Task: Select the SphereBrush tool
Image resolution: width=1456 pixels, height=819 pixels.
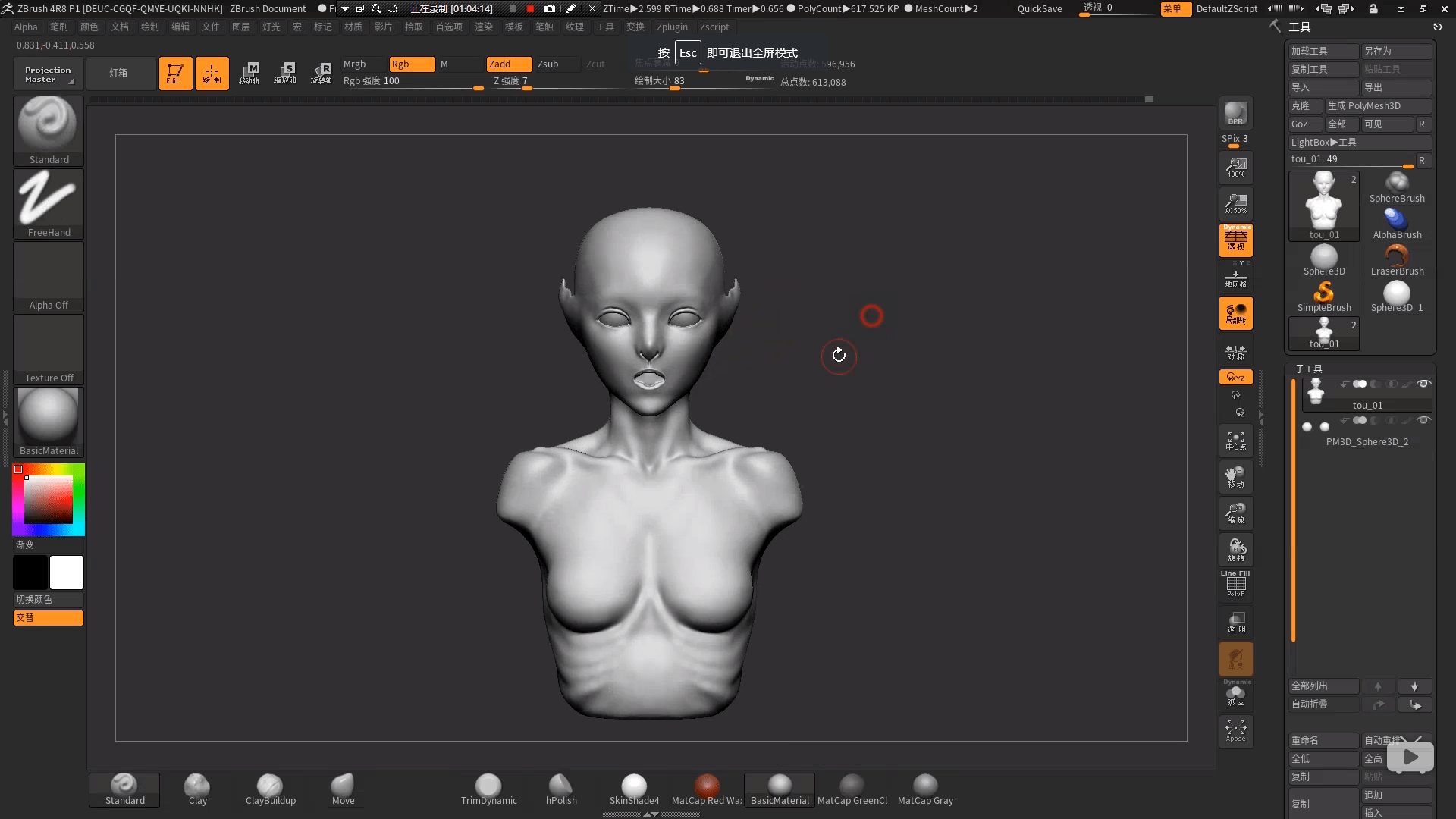Action: [x=1397, y=187]
